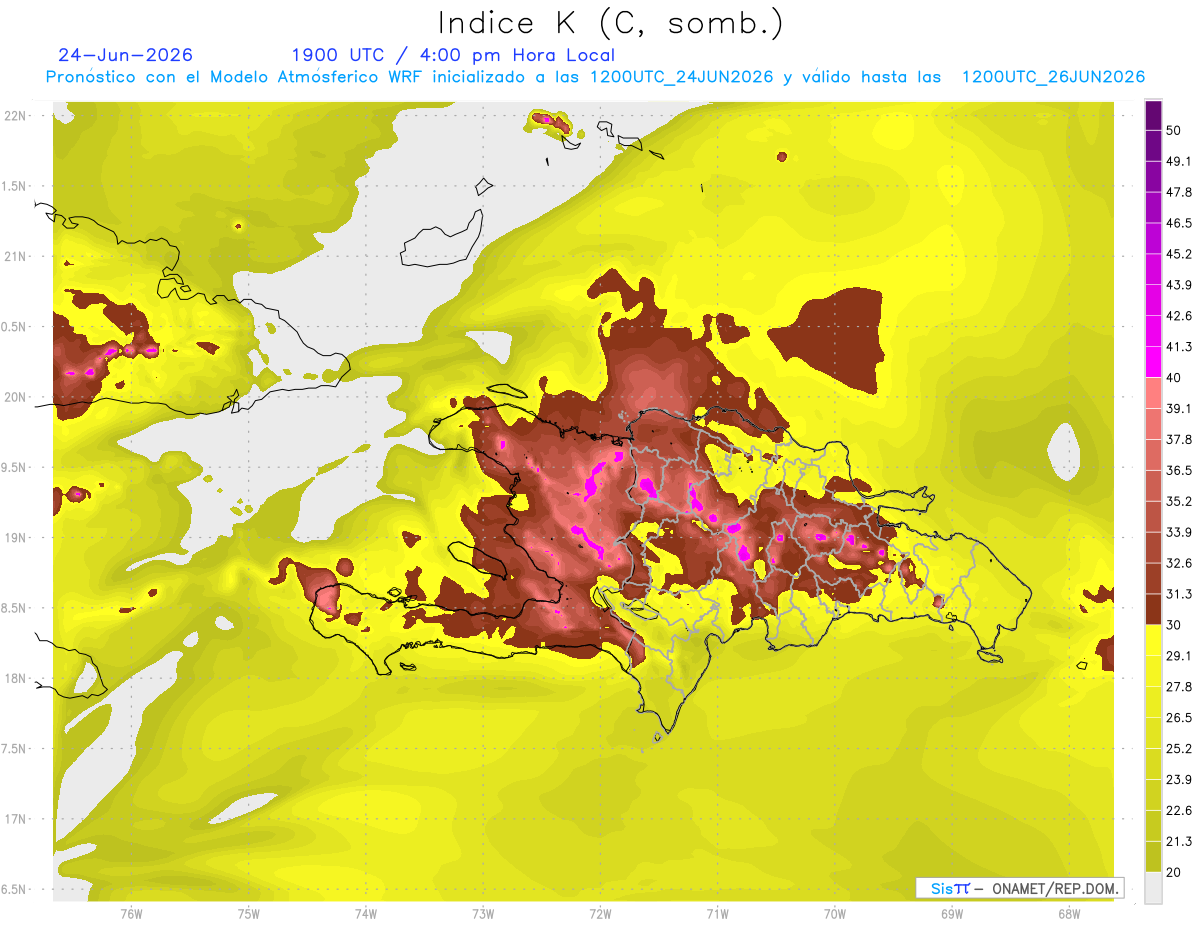Click the '21N' latitude label
The height and width of the screenshot is (927, 1200).
(14, 256)
